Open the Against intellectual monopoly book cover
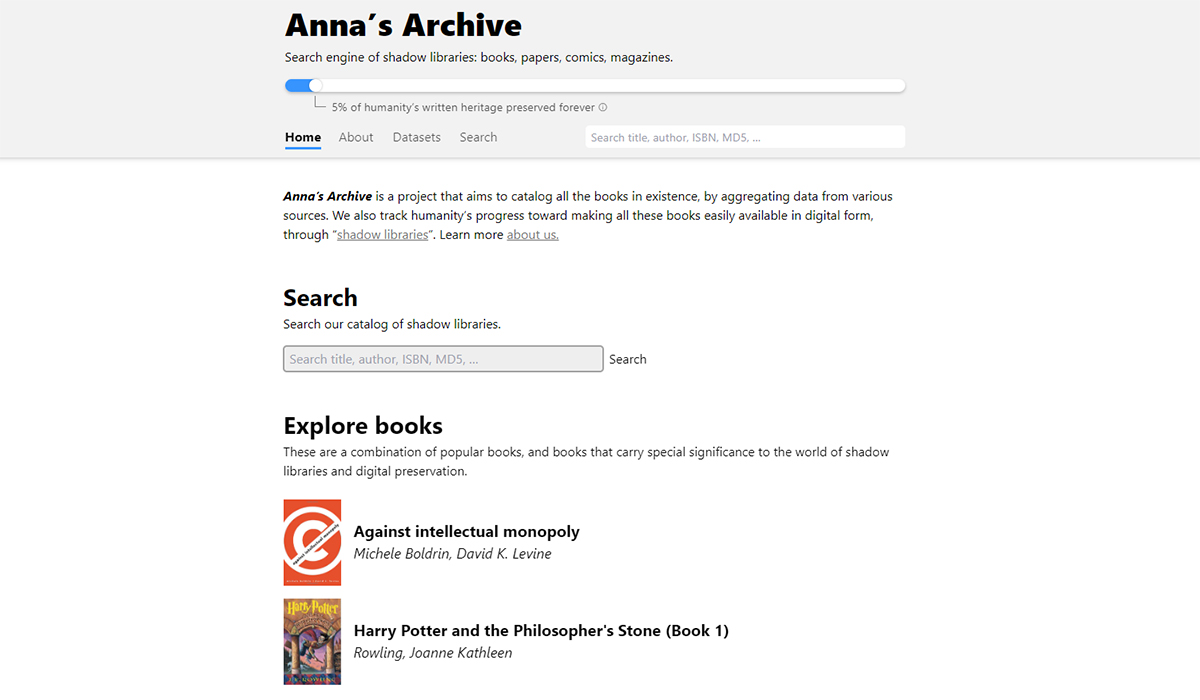The width and height of the screenshot is (1200, 700). coord(312,542)
